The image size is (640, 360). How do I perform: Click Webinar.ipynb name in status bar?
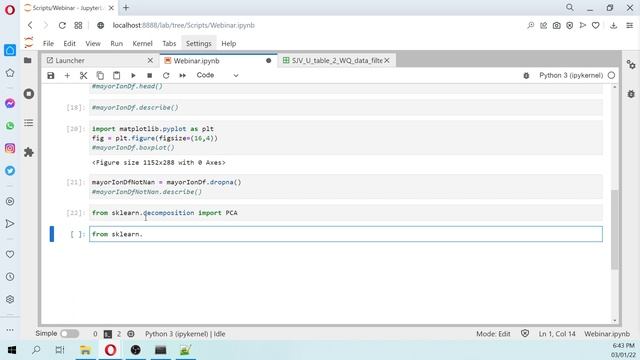click(x=607, y=334)
